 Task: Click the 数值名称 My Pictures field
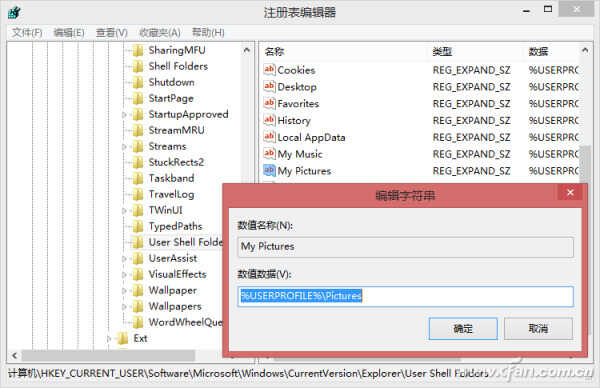pyautogui.click(x=405, y=247)
